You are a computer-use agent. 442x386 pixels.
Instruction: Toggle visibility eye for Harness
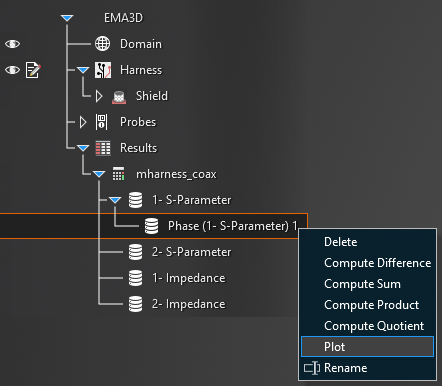[12, 70]
